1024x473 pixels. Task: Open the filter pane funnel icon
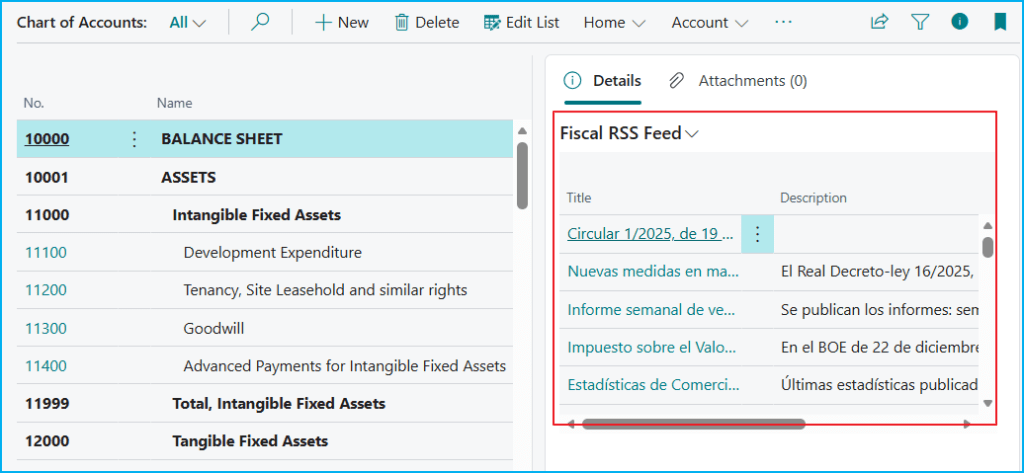point(920,22)
